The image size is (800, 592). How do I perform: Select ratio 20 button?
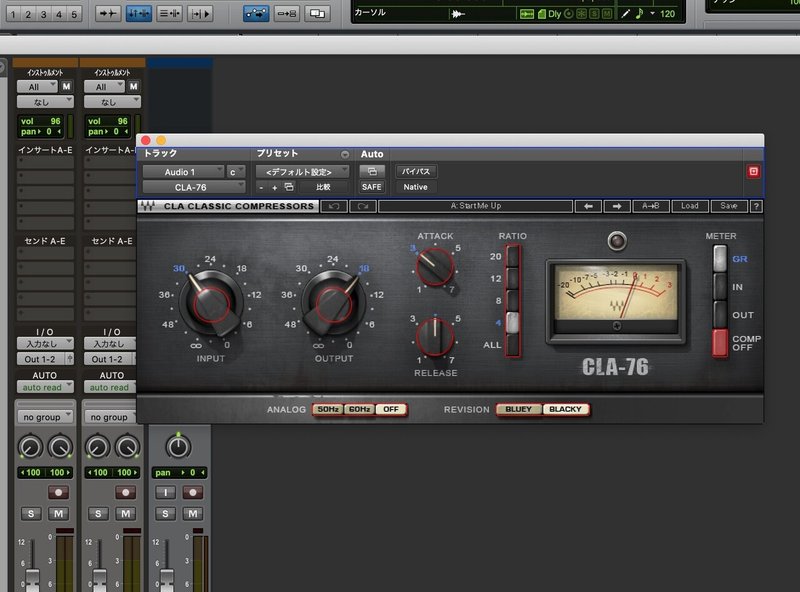click(x=513, y=256)
